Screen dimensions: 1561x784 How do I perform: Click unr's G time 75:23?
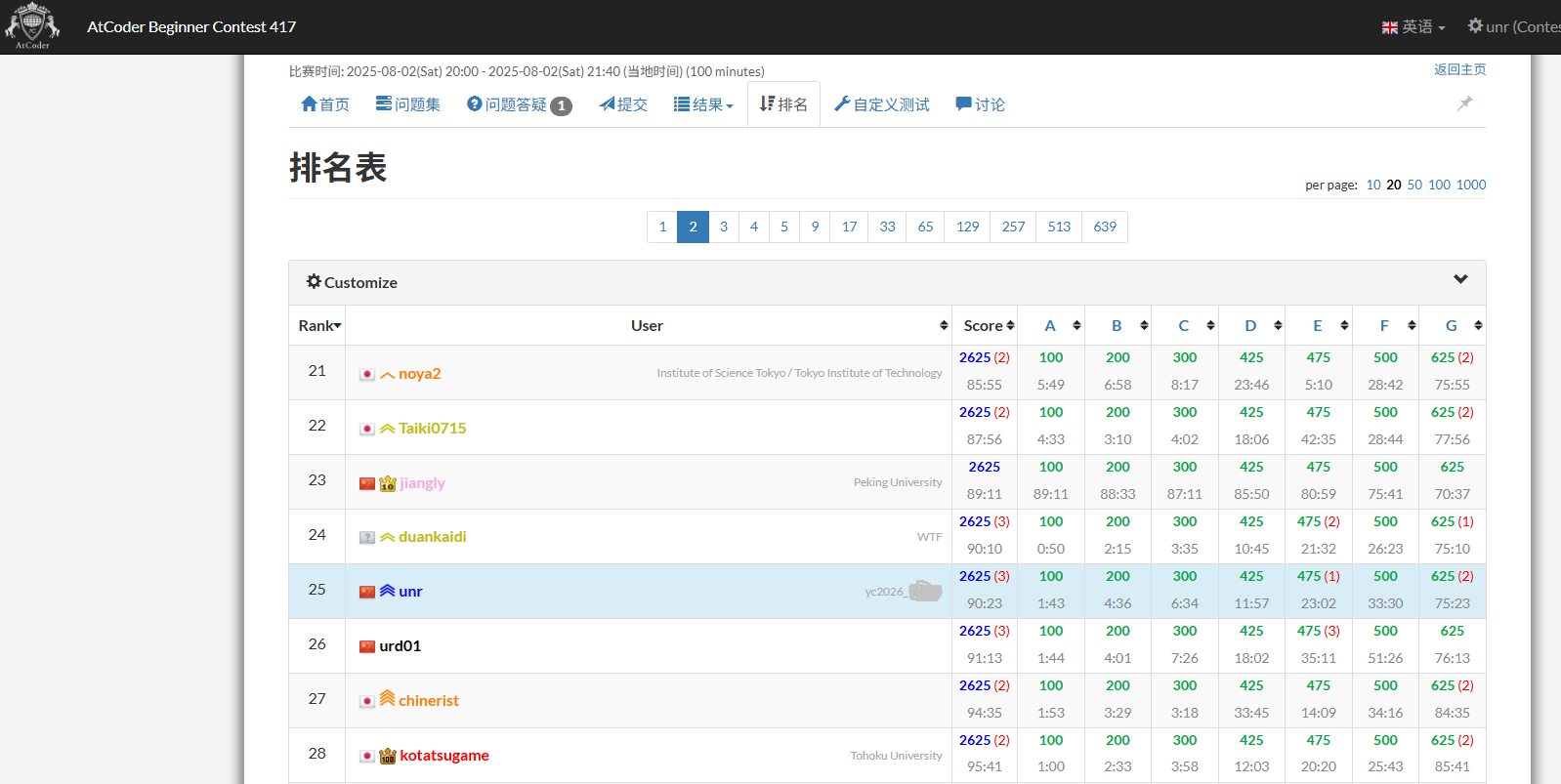(x=1453, y=603)
